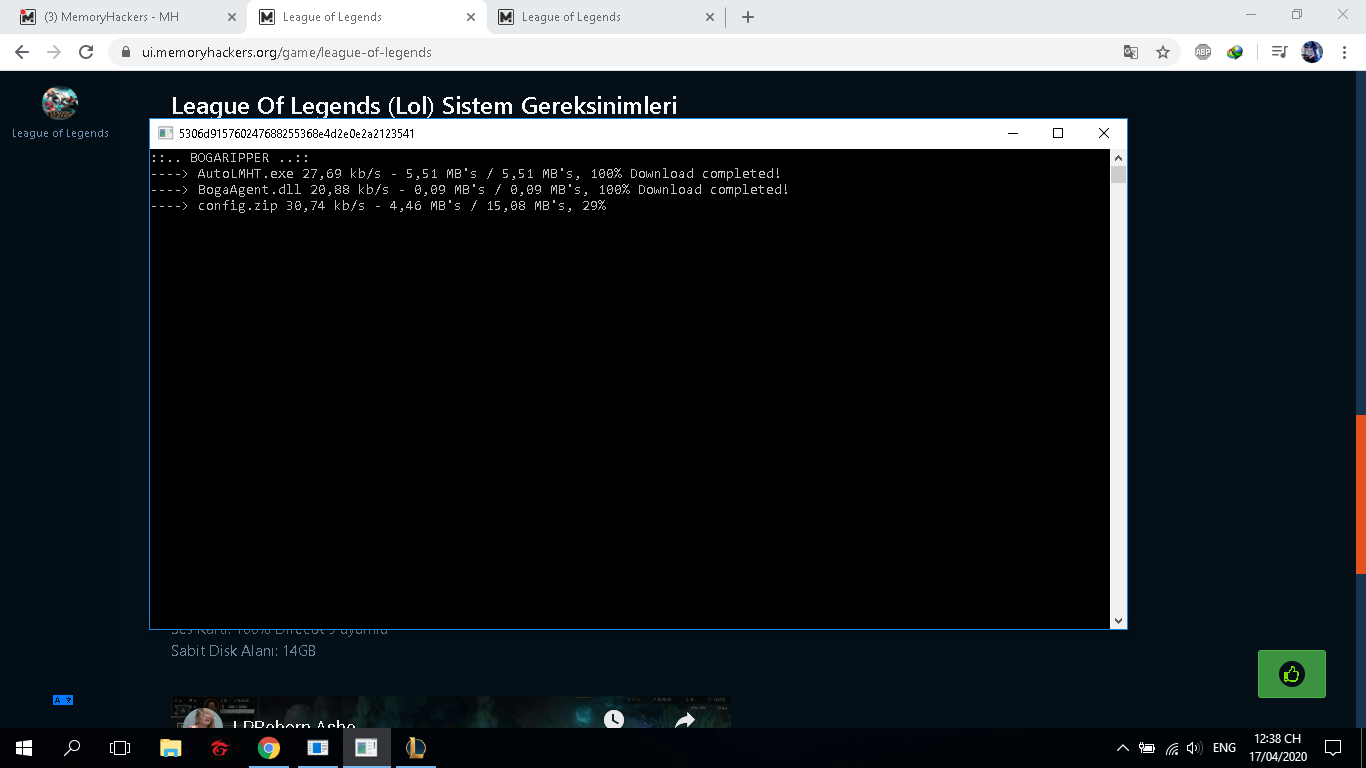Click the Sistem Gereksinimleri page heading
This screenshot has width=1366, height=768.
click(x=424, y=105)
